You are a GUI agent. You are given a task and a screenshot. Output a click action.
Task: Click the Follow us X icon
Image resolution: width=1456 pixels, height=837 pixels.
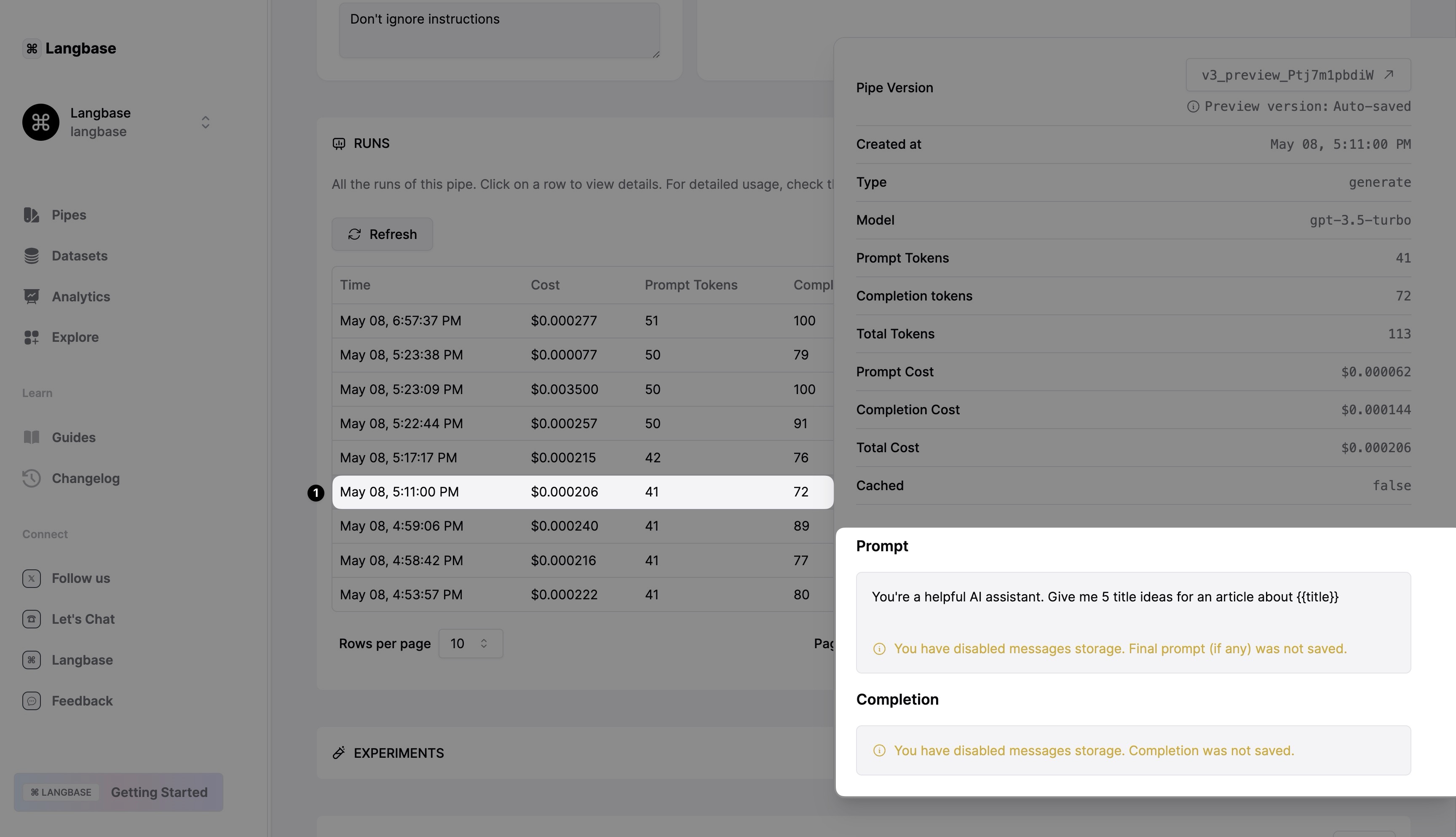32,578
